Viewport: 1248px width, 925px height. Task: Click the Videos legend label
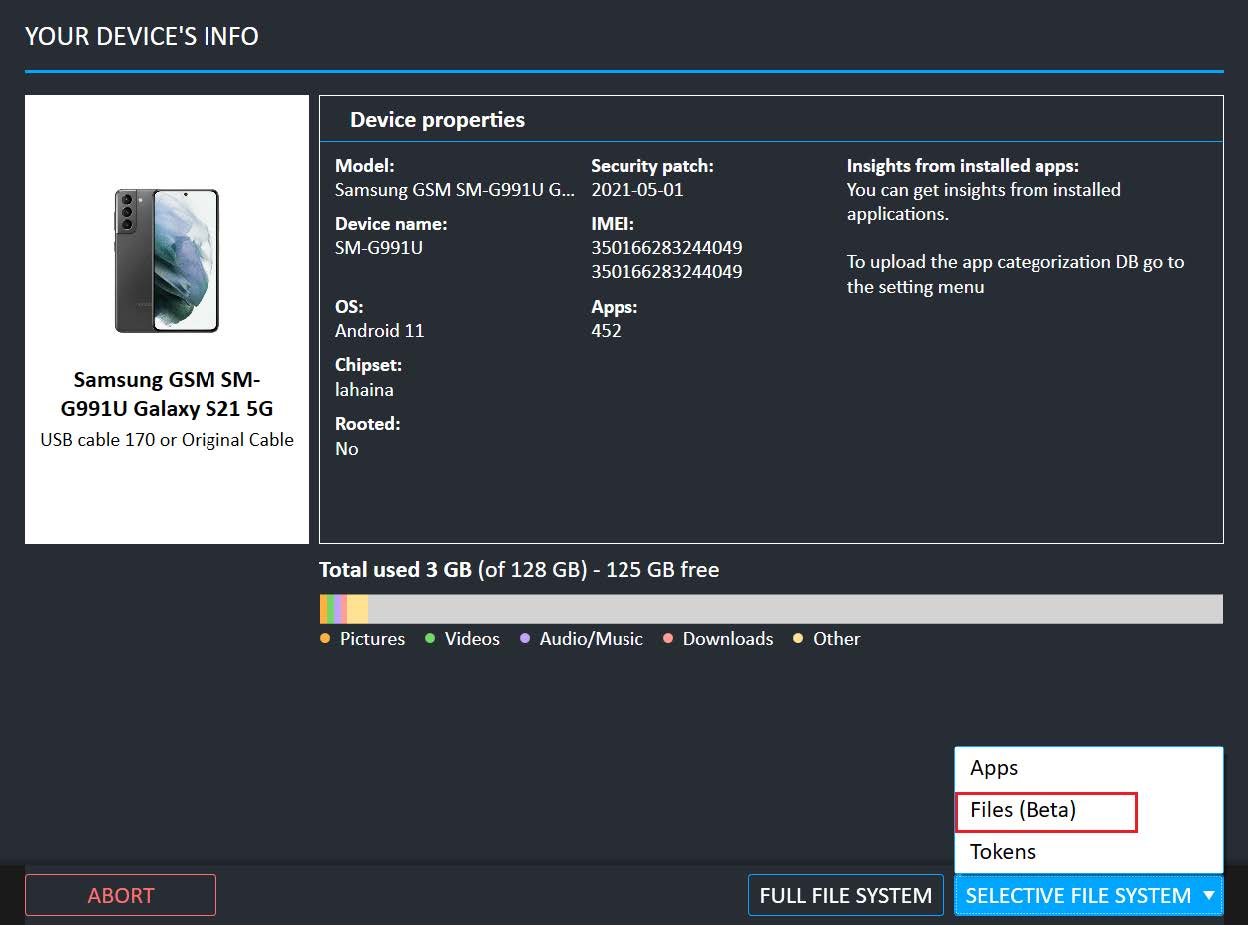tap(472, 639)
